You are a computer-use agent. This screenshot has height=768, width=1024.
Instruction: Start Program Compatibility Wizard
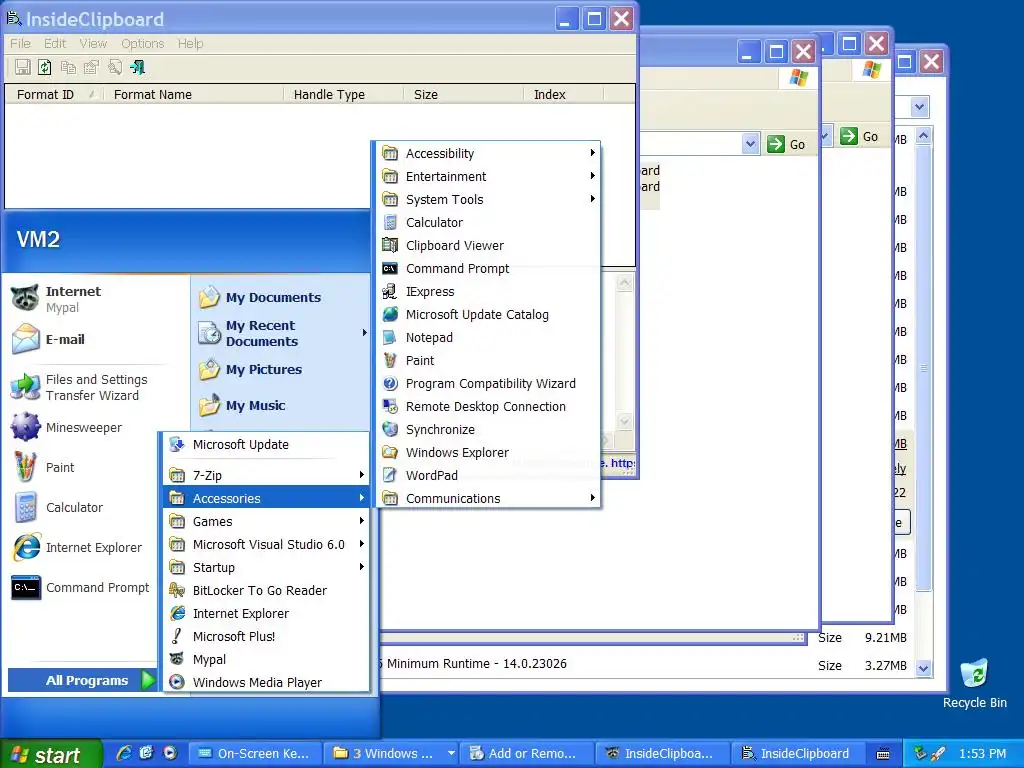[x=488, y=383]
